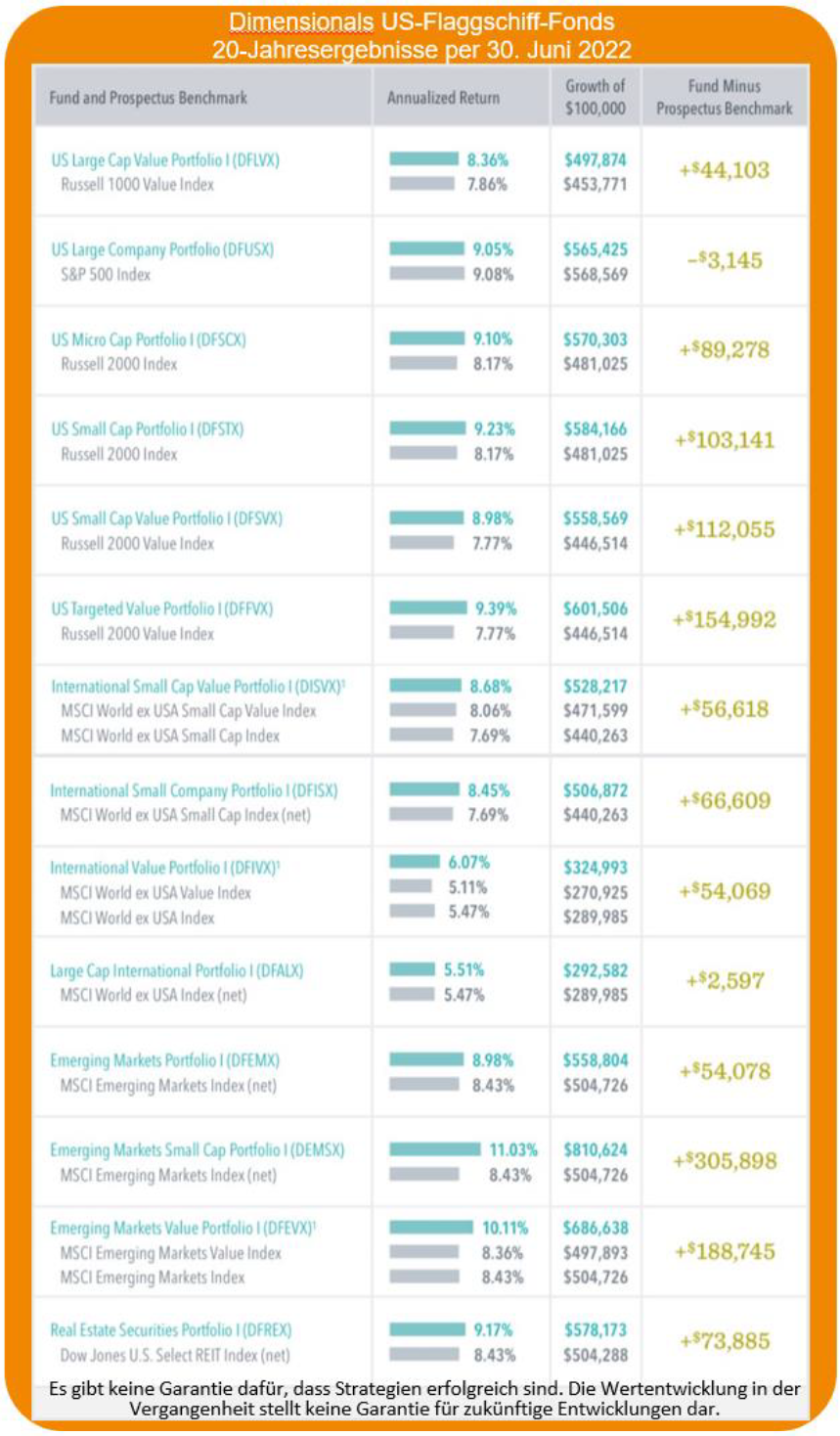The width and height of the screenshot is (840, 1436).
Task: Open Real Estate Securities Portfolio I (DFREX)
Action: click(171, 1330)
